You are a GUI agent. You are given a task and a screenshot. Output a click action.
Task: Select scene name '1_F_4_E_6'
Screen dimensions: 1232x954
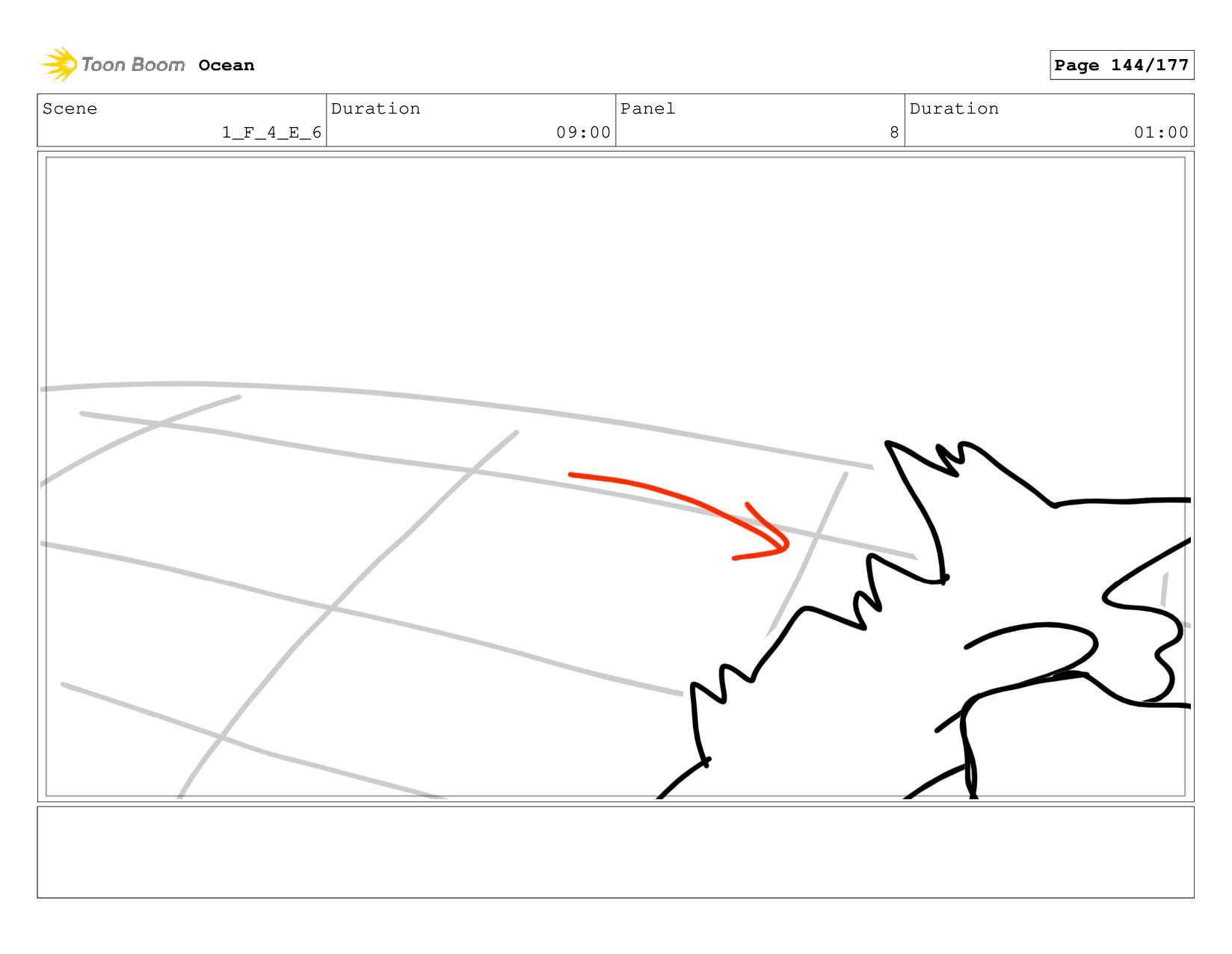271,132
